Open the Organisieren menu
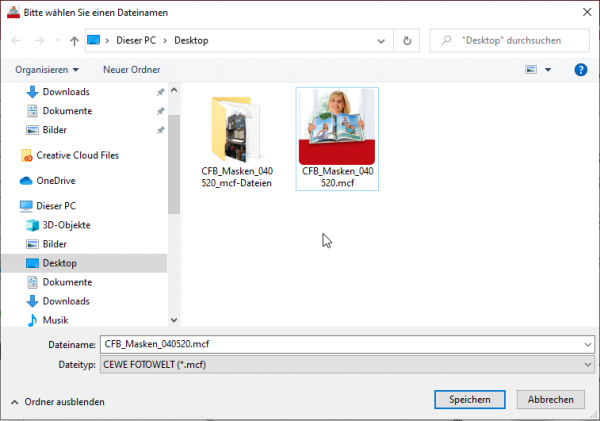The height and width of the screenshot is (421, 600). [x=47, y=70]
